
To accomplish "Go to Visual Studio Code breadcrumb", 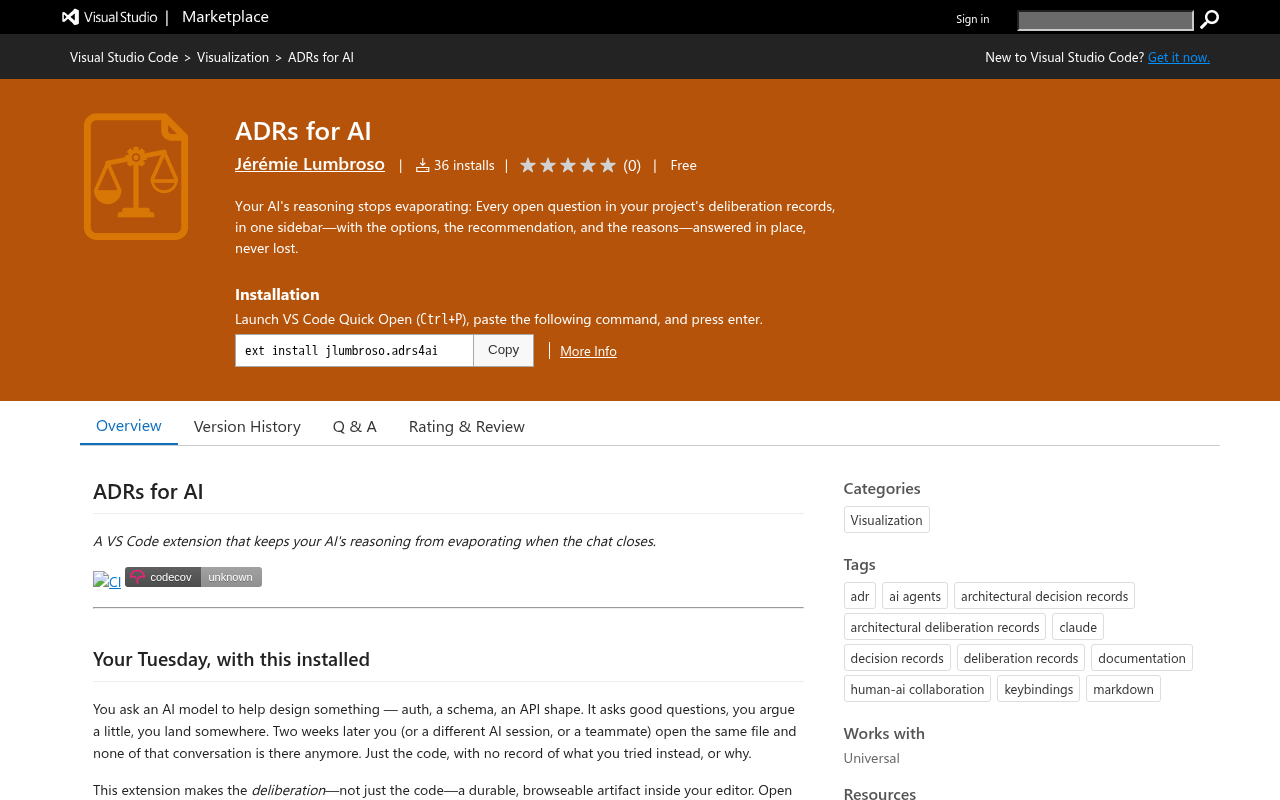I will [124, 57].
